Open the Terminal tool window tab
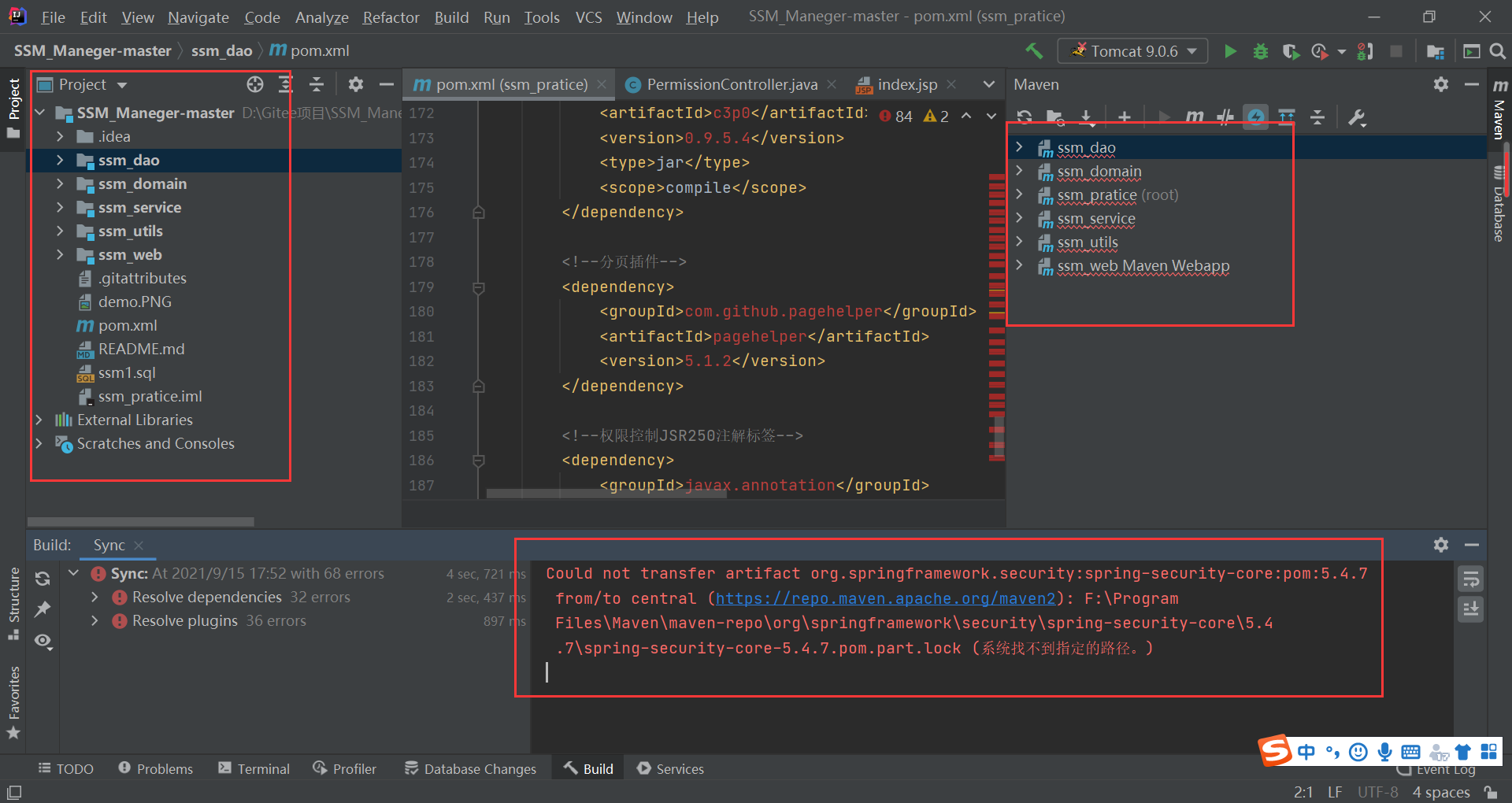Screen dimensions: 1512x803 coord(254,769)
